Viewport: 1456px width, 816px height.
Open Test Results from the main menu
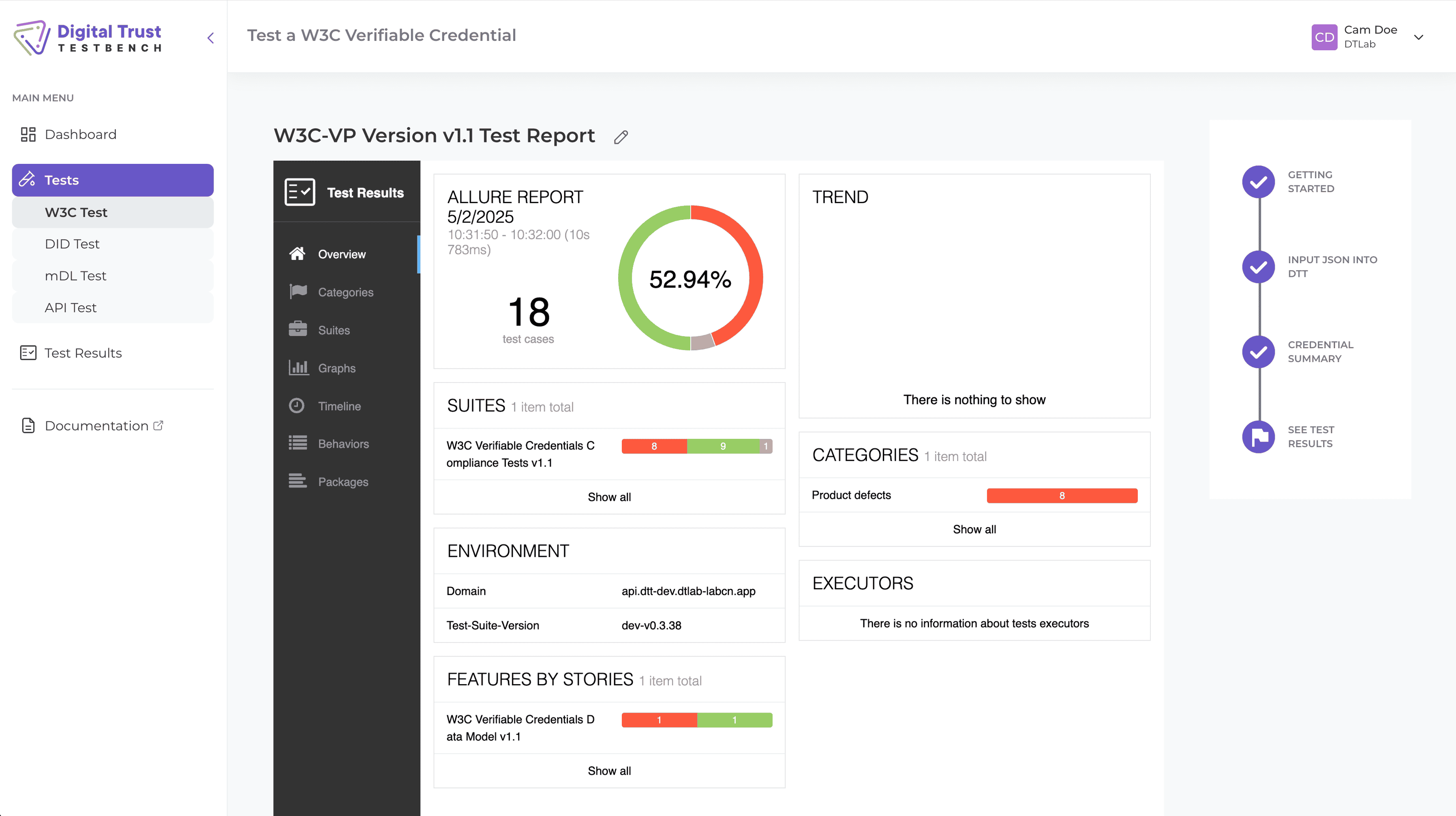coord(83,352)
